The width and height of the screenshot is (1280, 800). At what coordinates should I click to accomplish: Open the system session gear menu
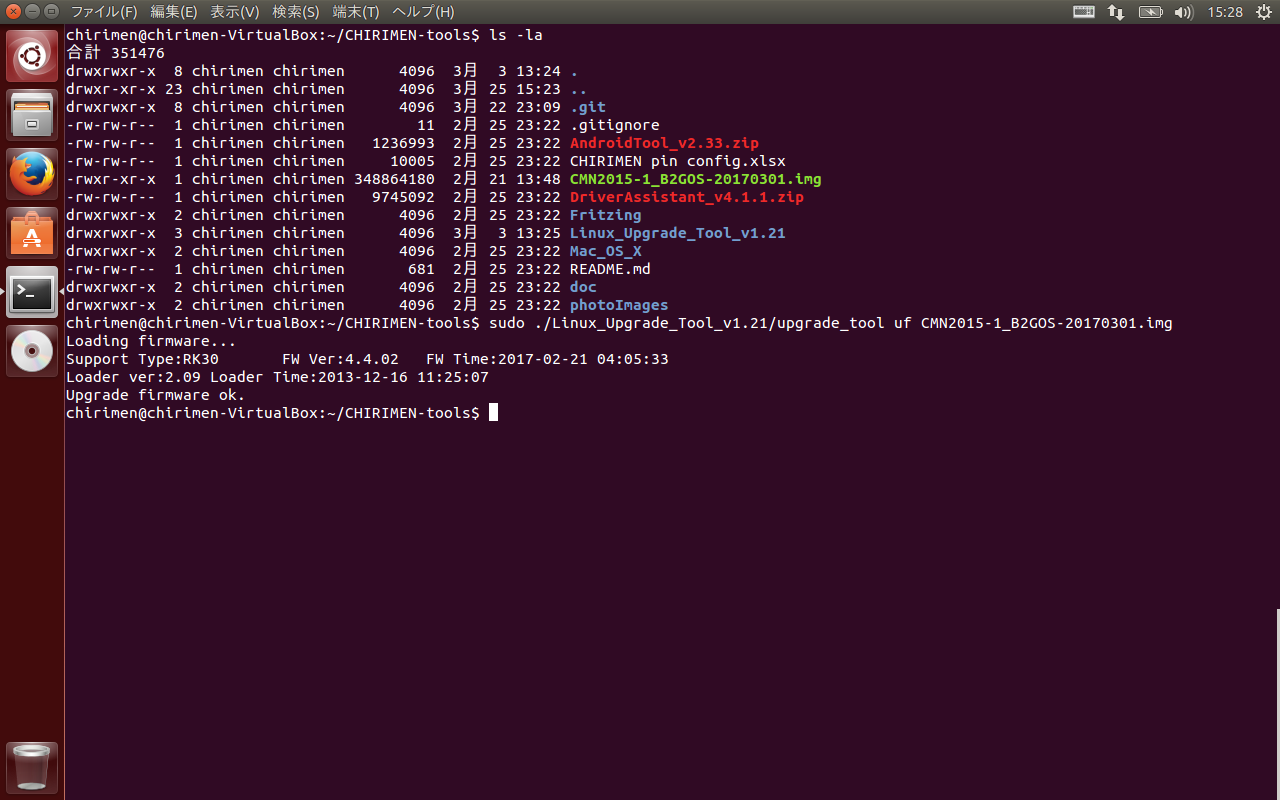pyautogui.click(x=1263, y=12)
